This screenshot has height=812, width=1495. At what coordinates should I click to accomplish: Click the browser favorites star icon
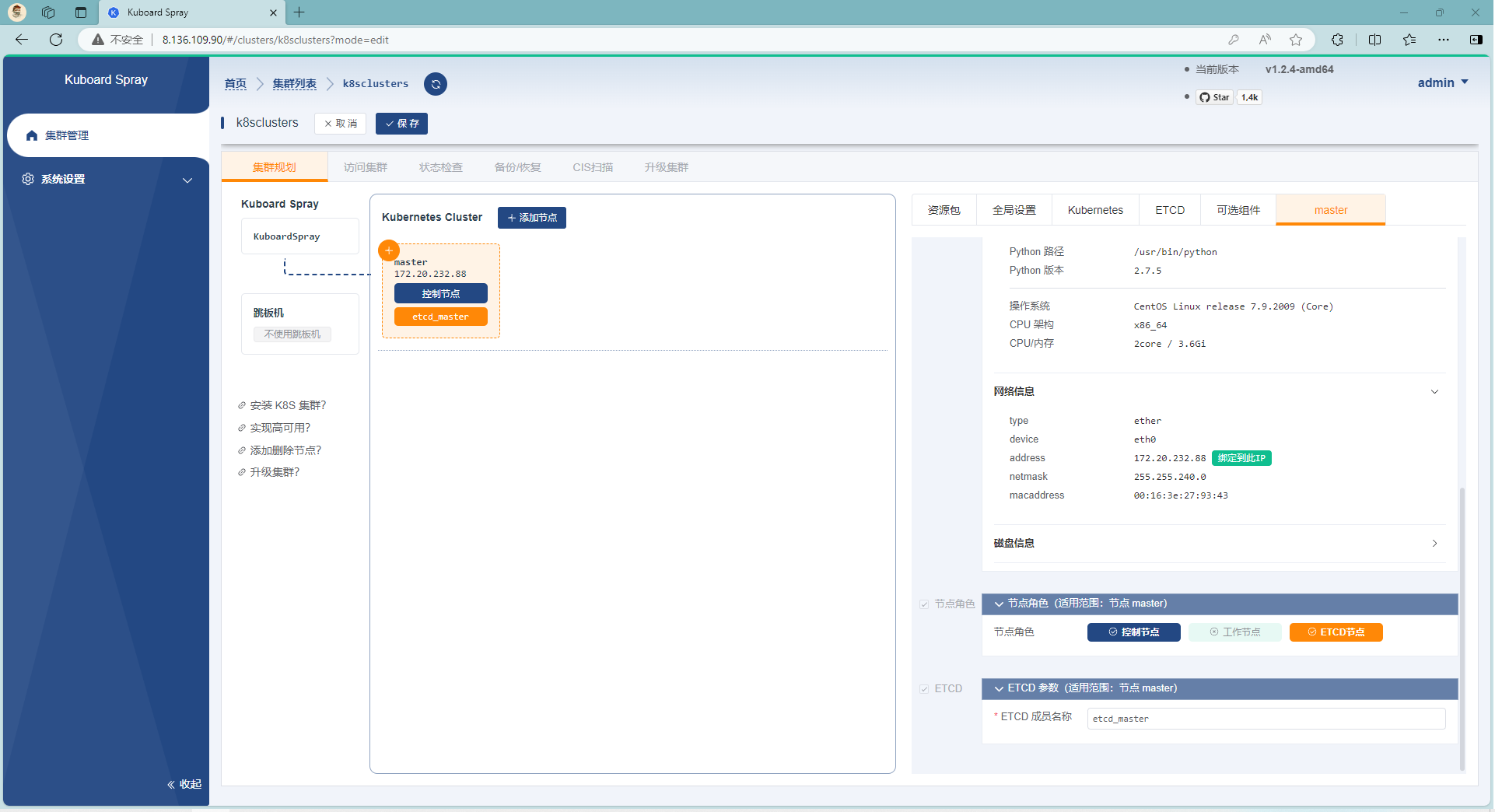click(1296, 40)
